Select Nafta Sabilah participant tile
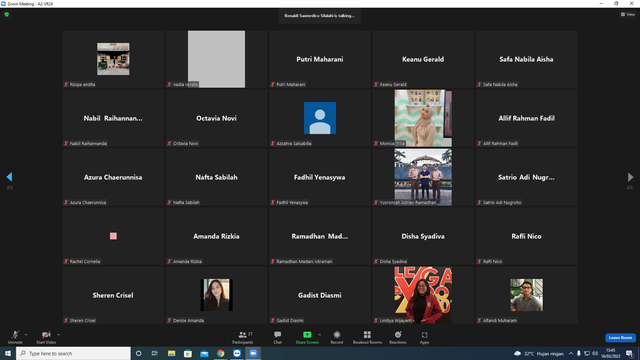Viewport: 640px width, 360px height. [216, 177]
